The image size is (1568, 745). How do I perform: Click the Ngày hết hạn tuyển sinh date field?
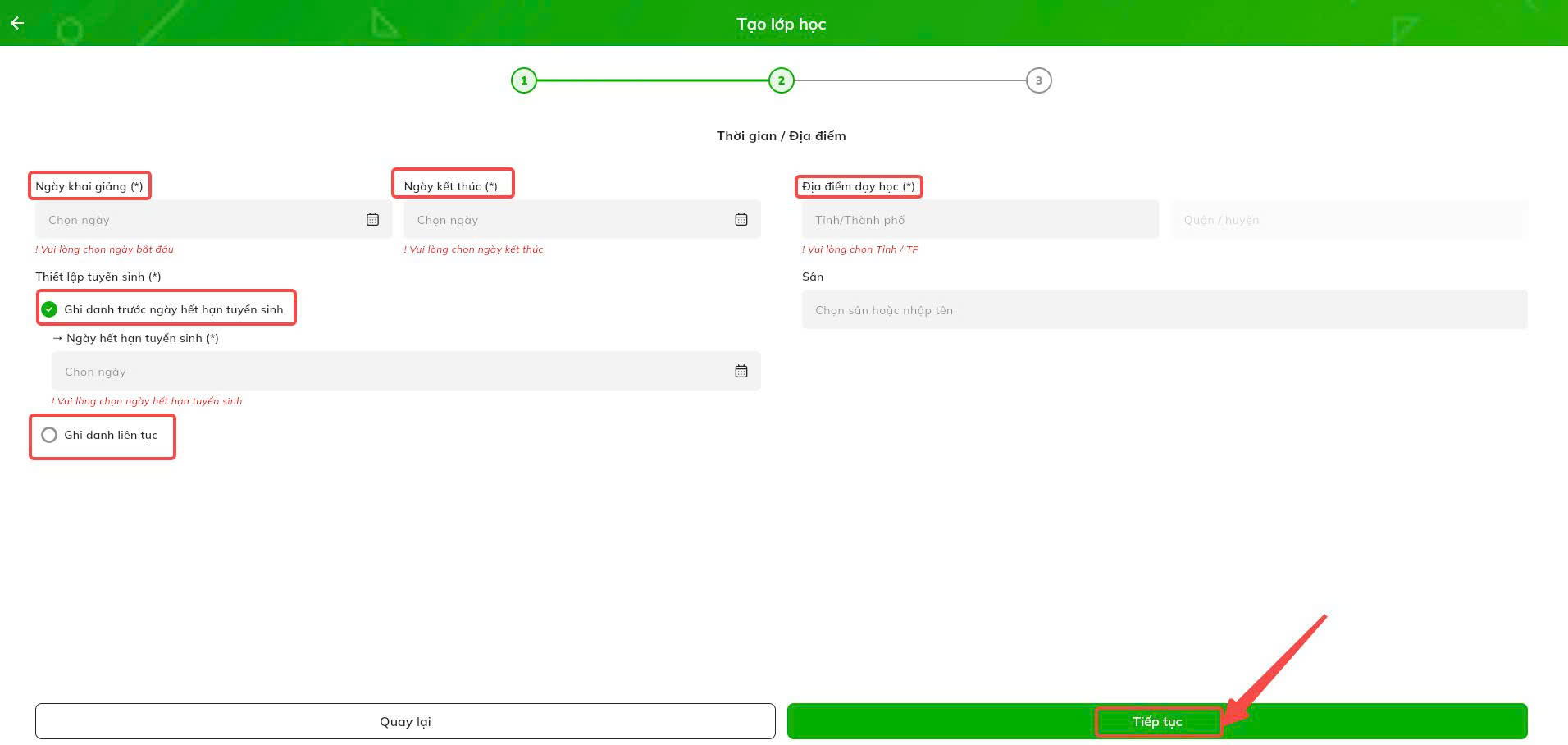click(406, 371)
